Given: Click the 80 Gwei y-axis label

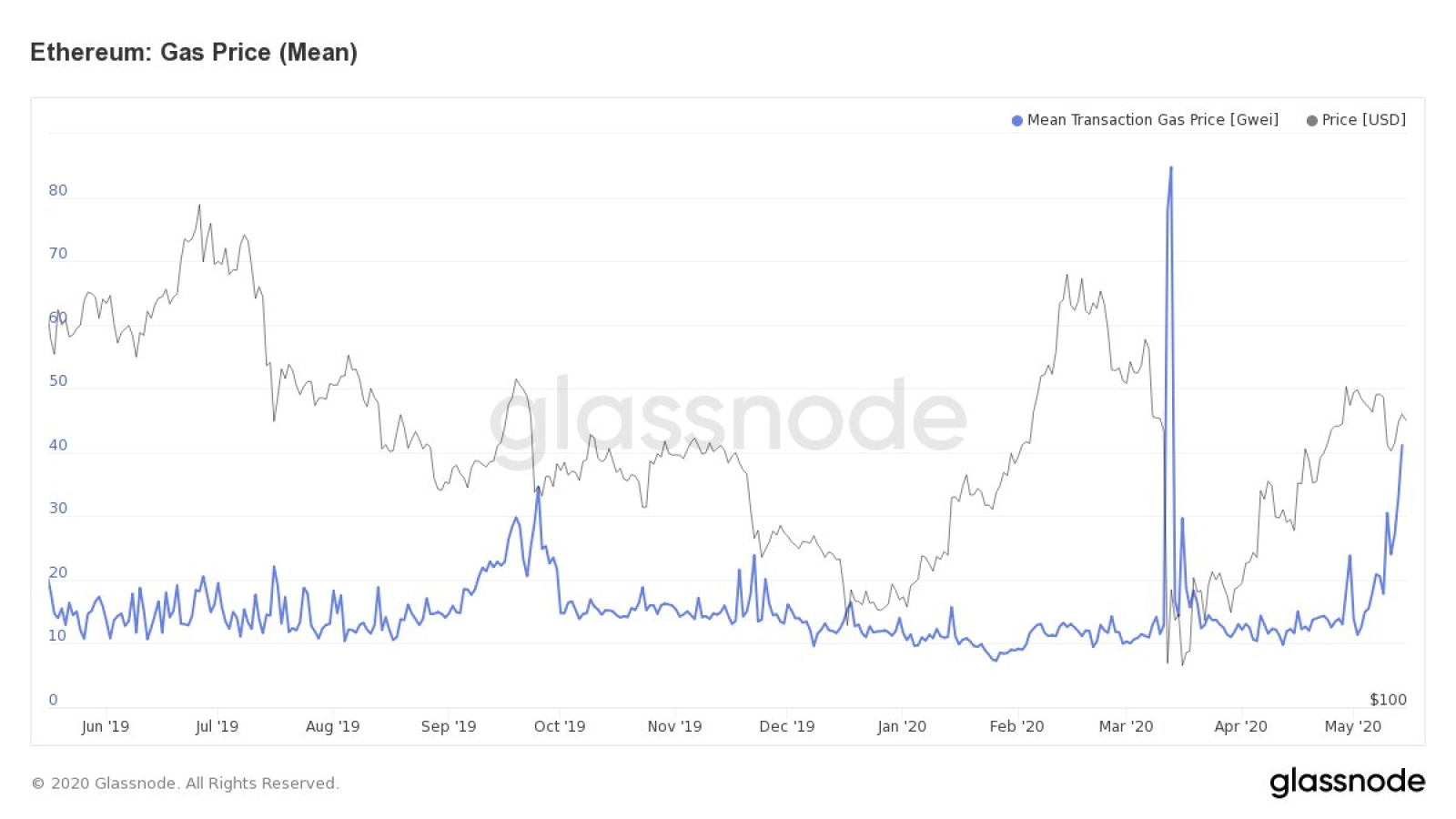Looking at the screenshot, I should click(58, 190).
